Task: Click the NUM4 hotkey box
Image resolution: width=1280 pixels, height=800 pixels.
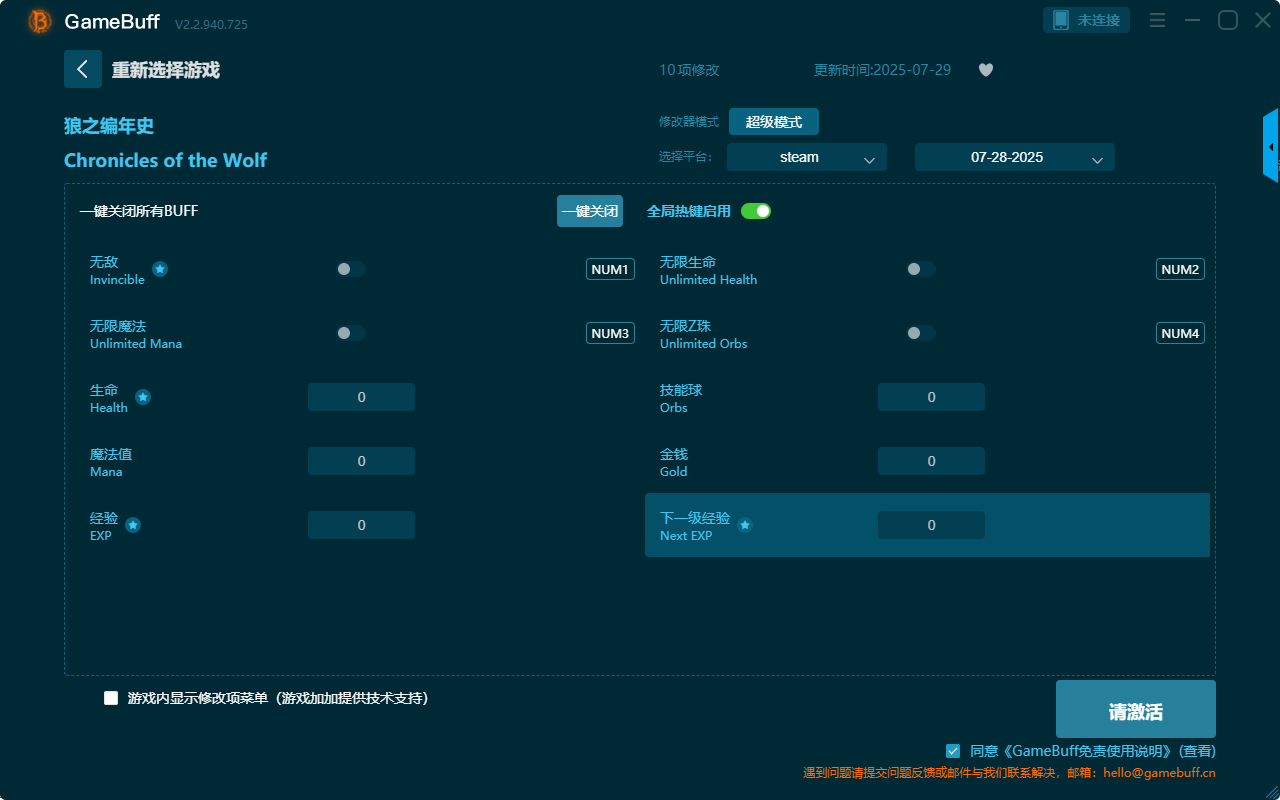Action: (x=1180, y=333)
